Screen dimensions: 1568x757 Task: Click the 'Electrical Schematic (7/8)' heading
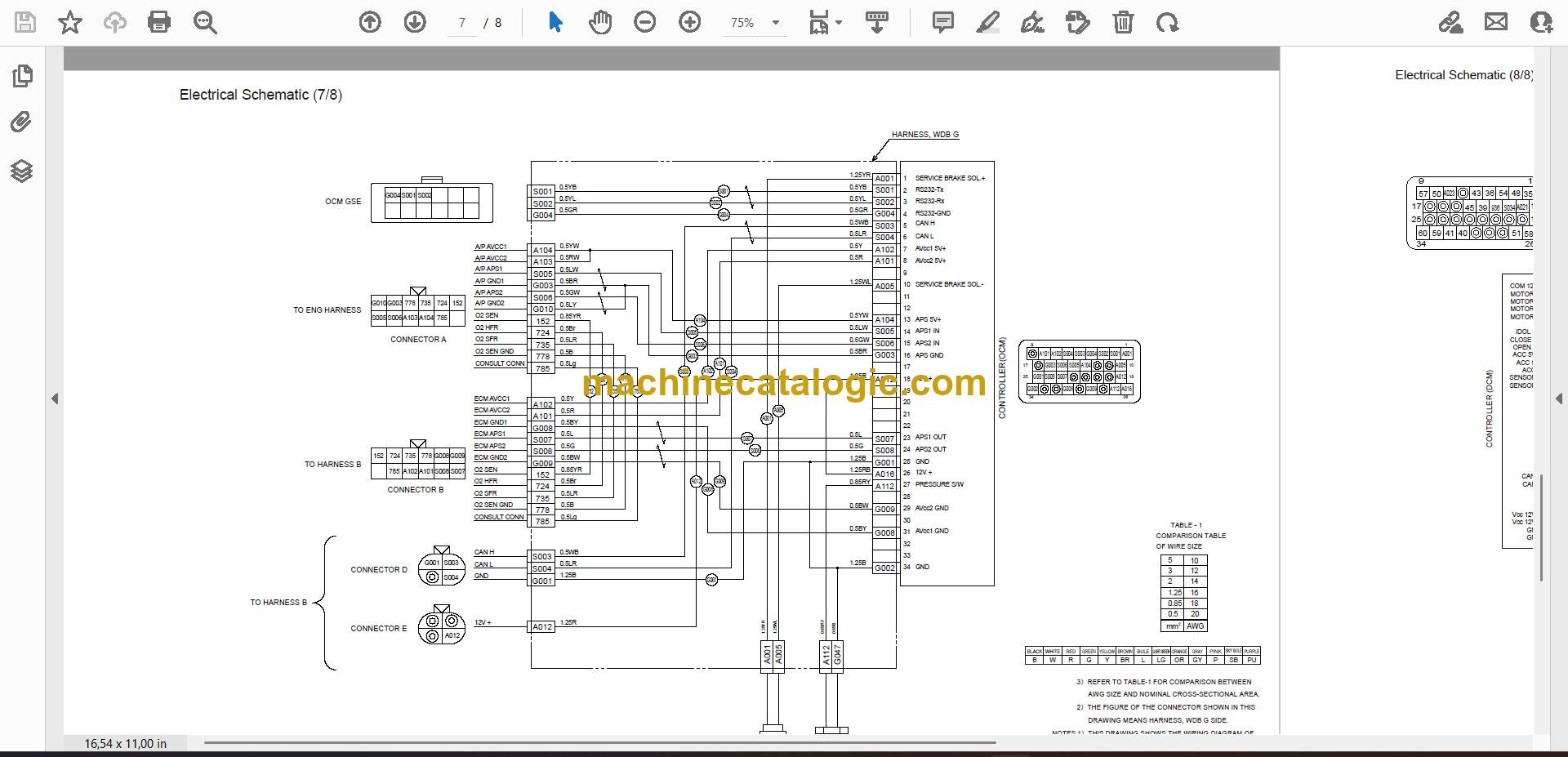point(261,95)
